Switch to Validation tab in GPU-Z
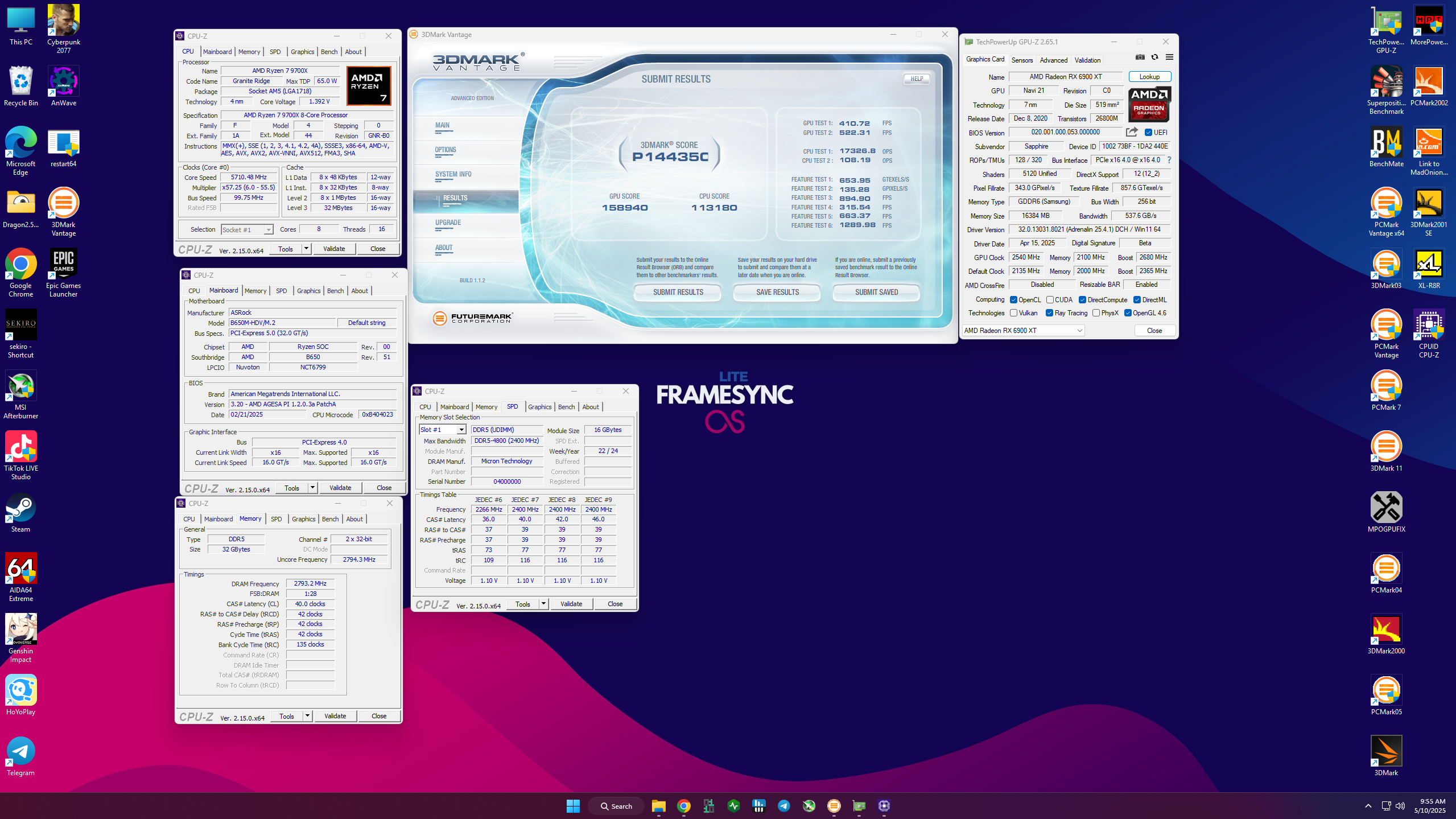This screenshot has height=819, width=1456. [x=1087, y=60]
